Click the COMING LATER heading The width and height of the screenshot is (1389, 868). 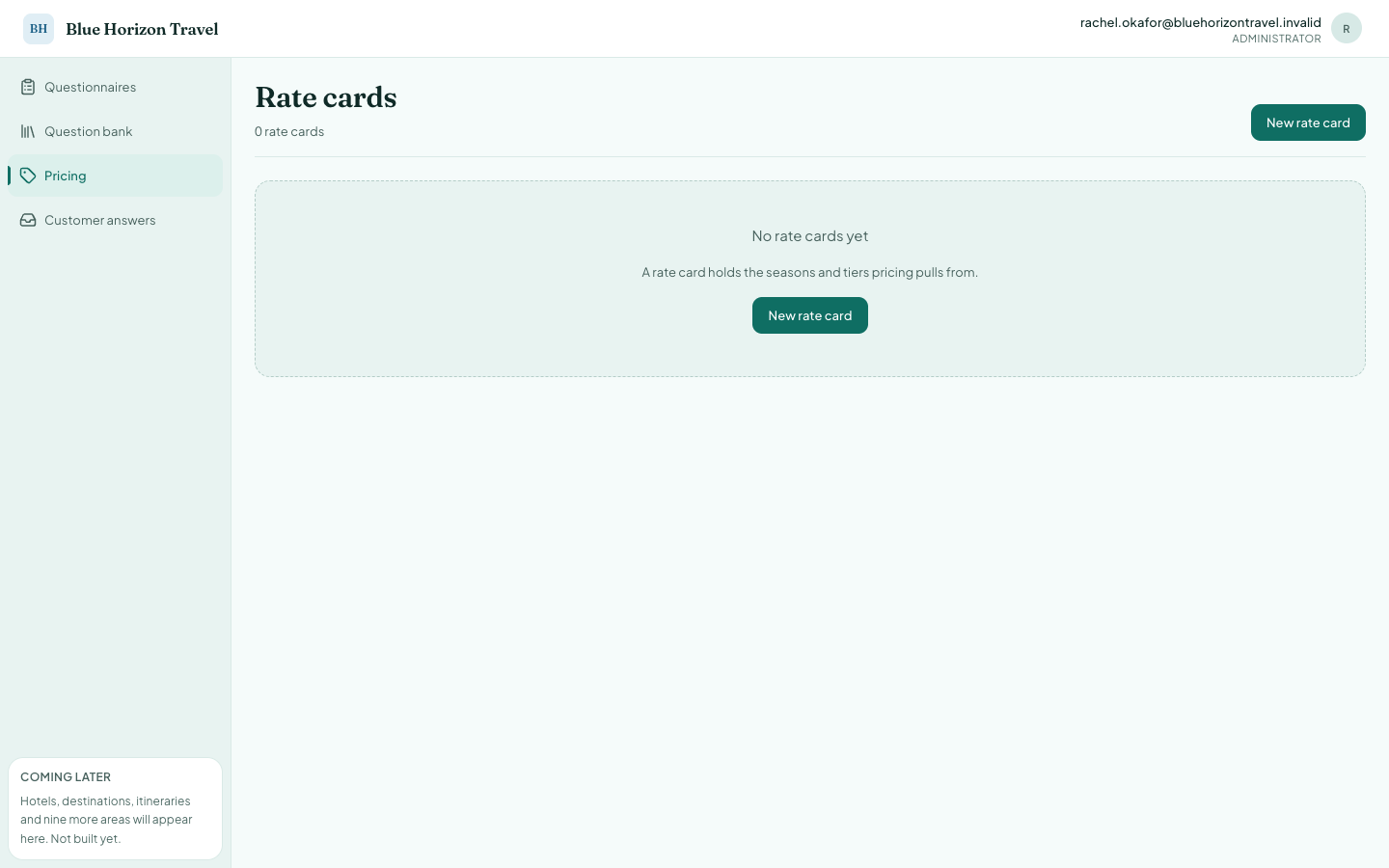coord(66,777)
